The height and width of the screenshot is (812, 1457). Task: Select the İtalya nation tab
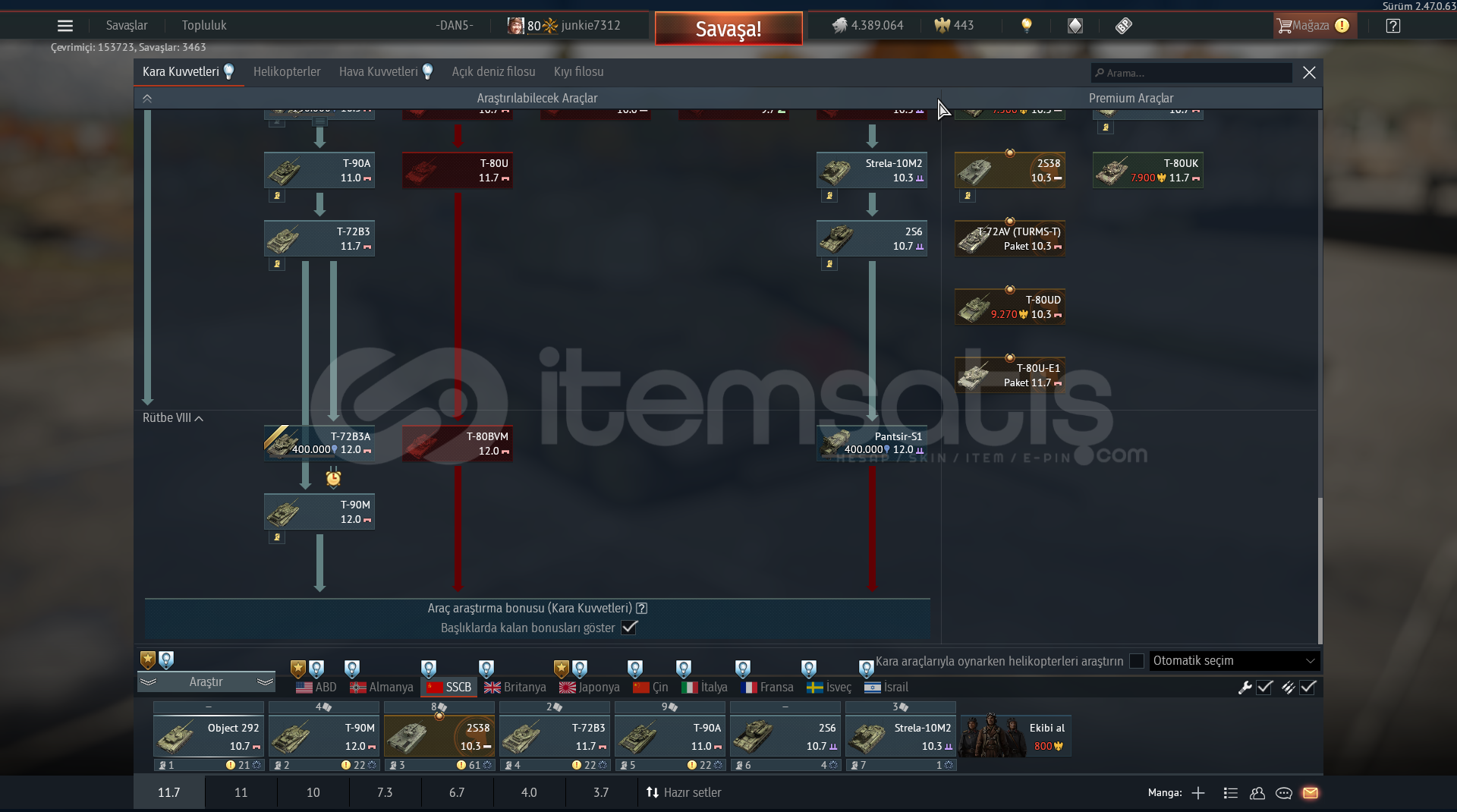pyautogui.click(x=704, y=687)
